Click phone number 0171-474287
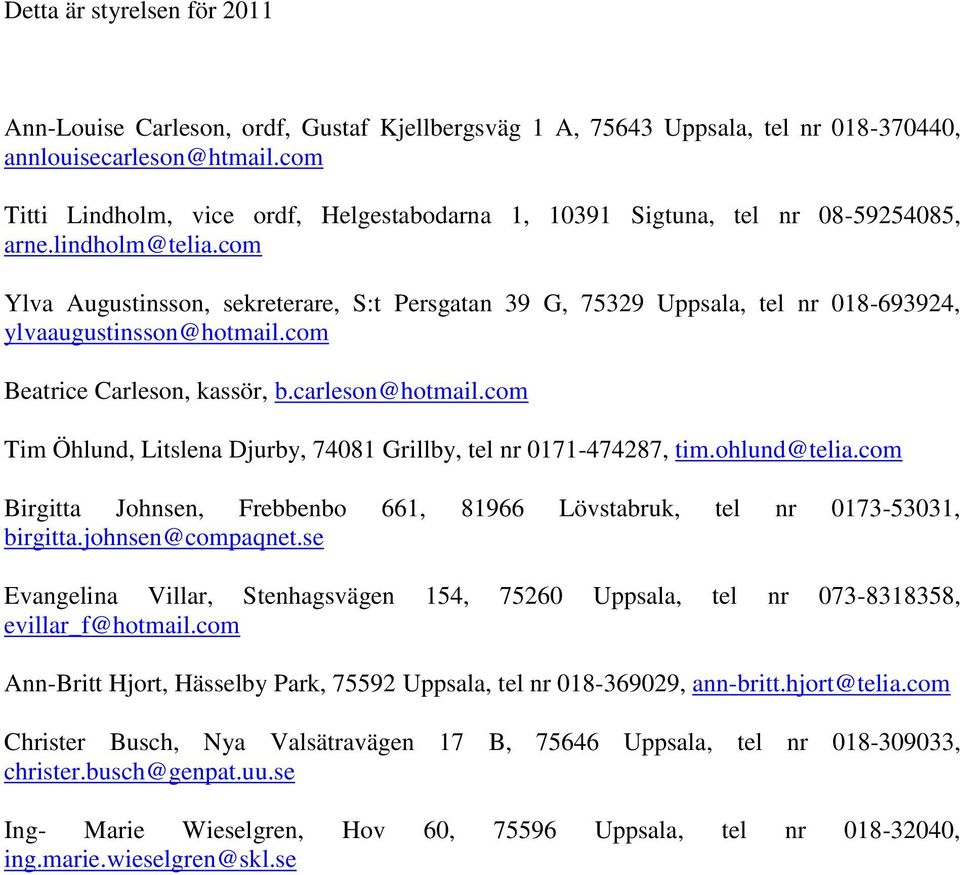The width and height of the screenshot is (960, 875). point(598,450)
